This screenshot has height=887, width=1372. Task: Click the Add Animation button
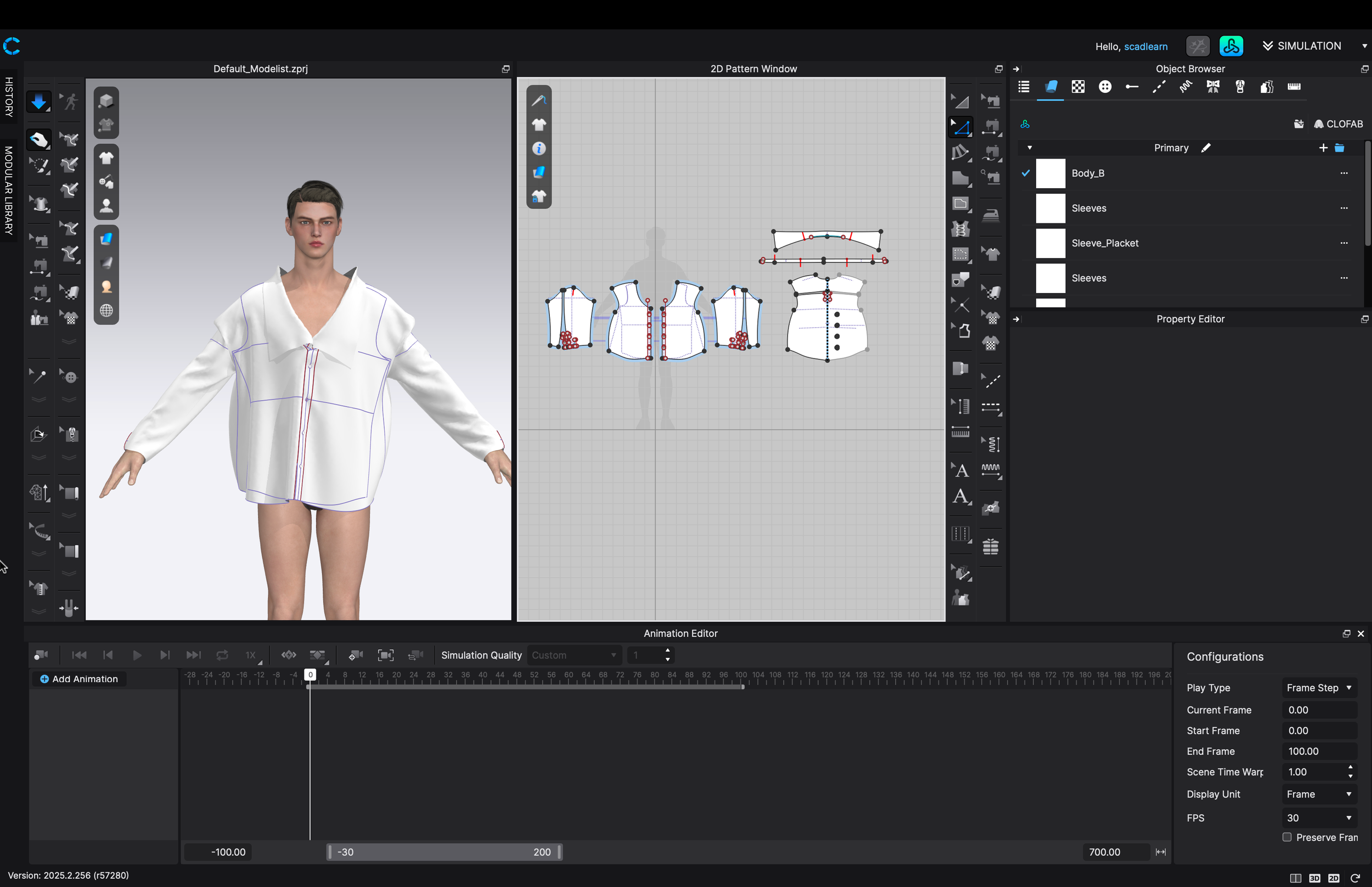click(79, 678)
